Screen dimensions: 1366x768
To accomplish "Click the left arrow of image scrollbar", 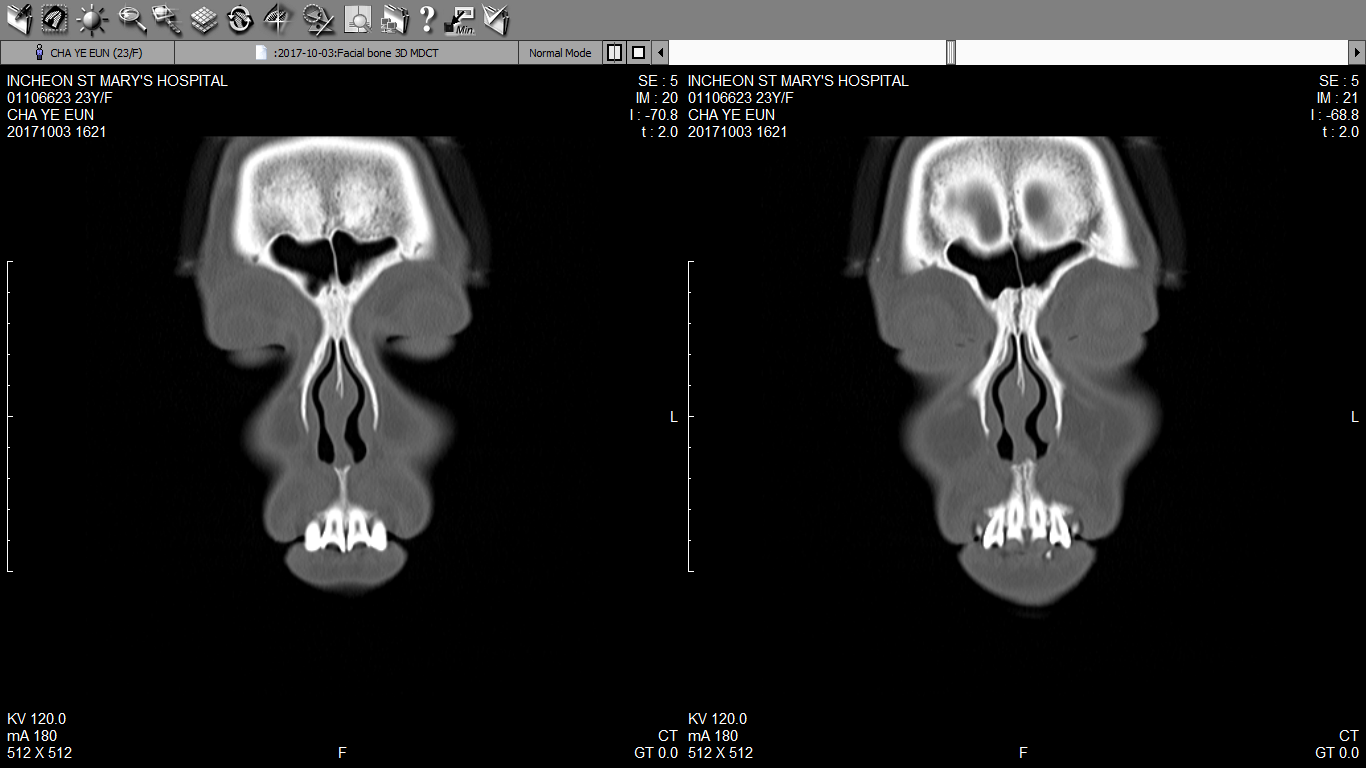I will point(660,52).
